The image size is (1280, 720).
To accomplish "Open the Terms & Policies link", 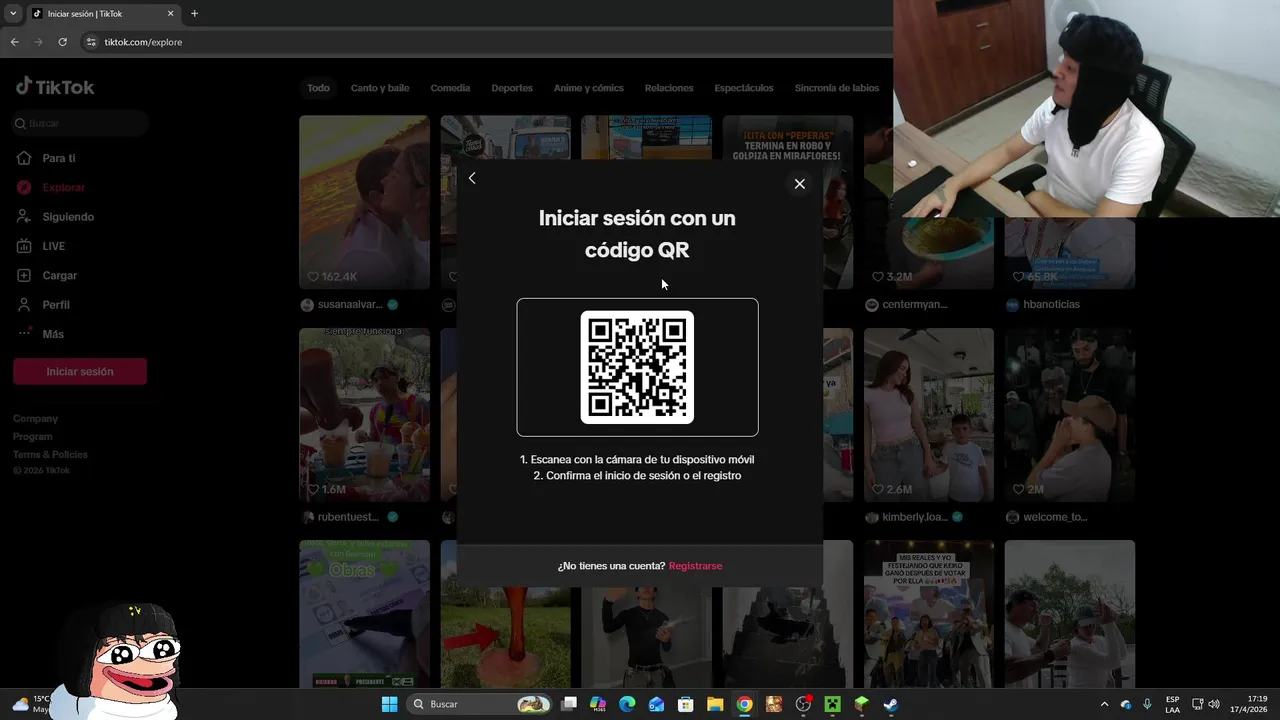I will coord(51,455).
